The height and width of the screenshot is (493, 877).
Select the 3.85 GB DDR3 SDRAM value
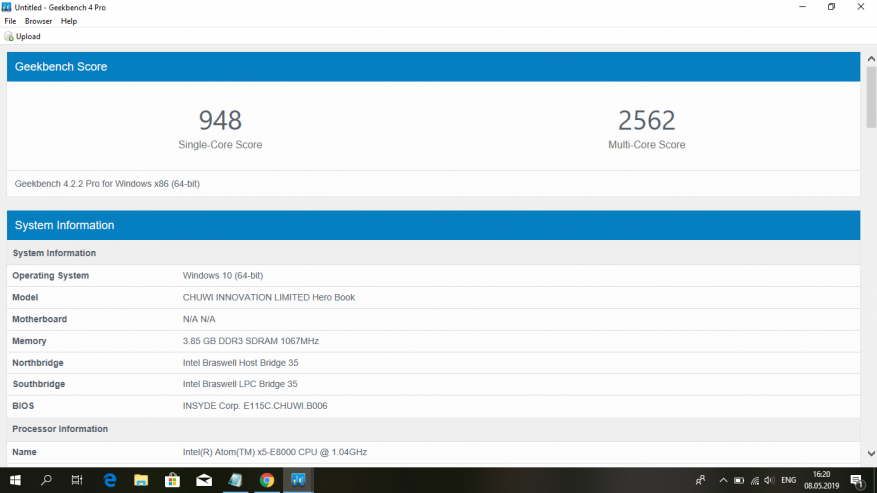click(251, 341)
